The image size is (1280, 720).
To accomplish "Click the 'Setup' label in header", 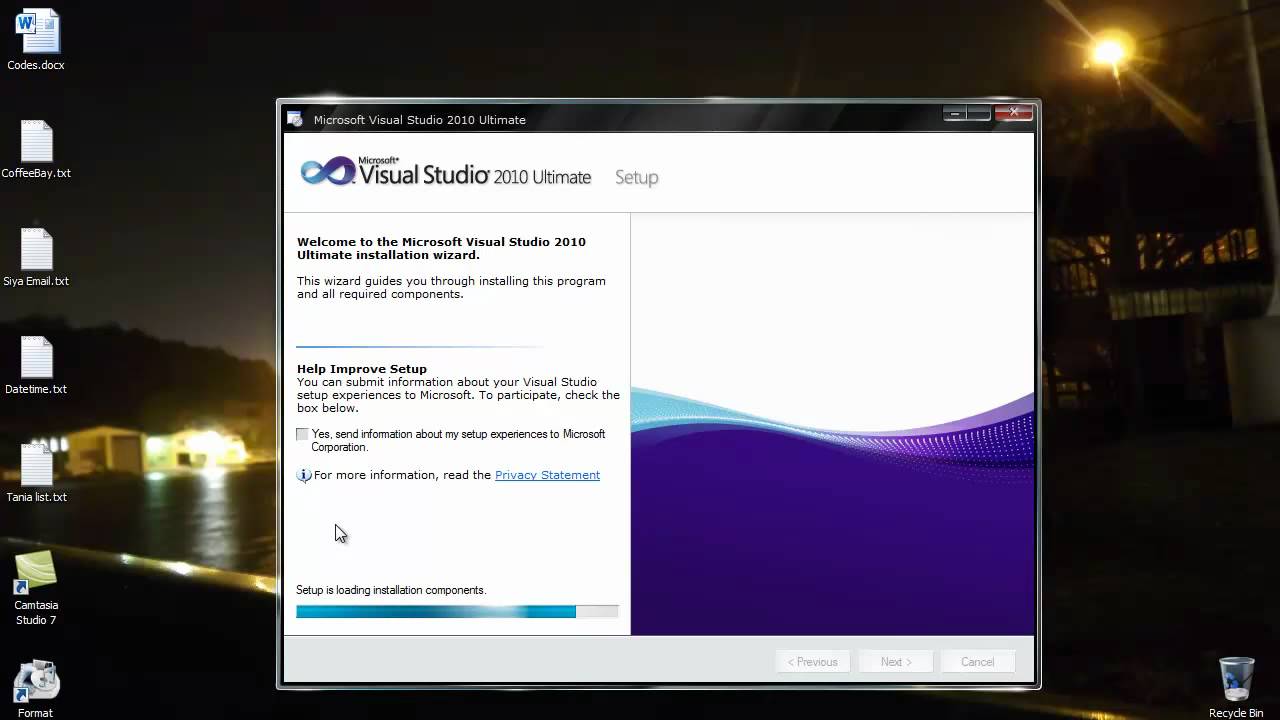I will (636, 178).
